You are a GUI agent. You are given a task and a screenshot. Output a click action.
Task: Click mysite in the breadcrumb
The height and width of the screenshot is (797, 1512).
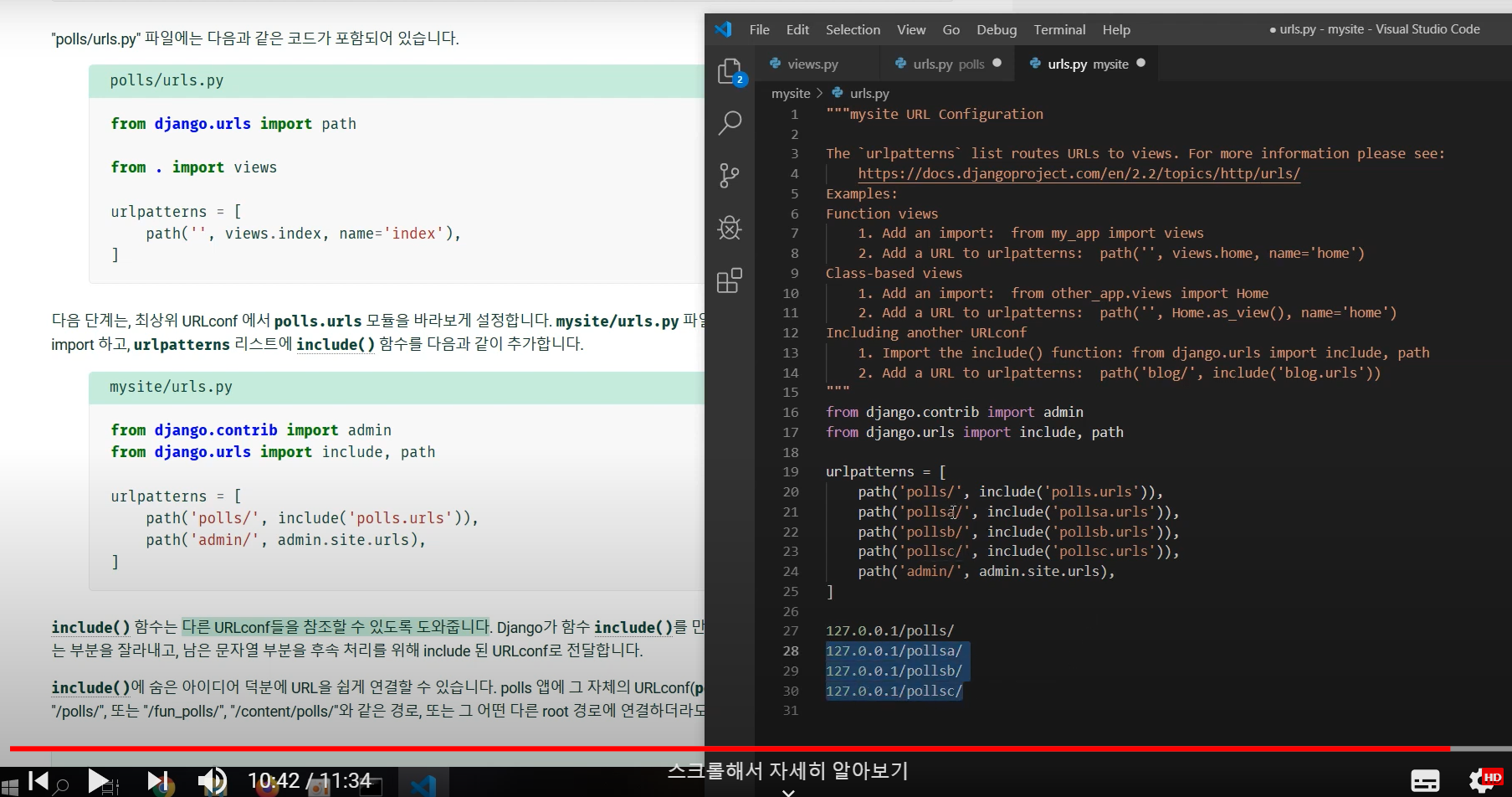[x=791, y=93]
